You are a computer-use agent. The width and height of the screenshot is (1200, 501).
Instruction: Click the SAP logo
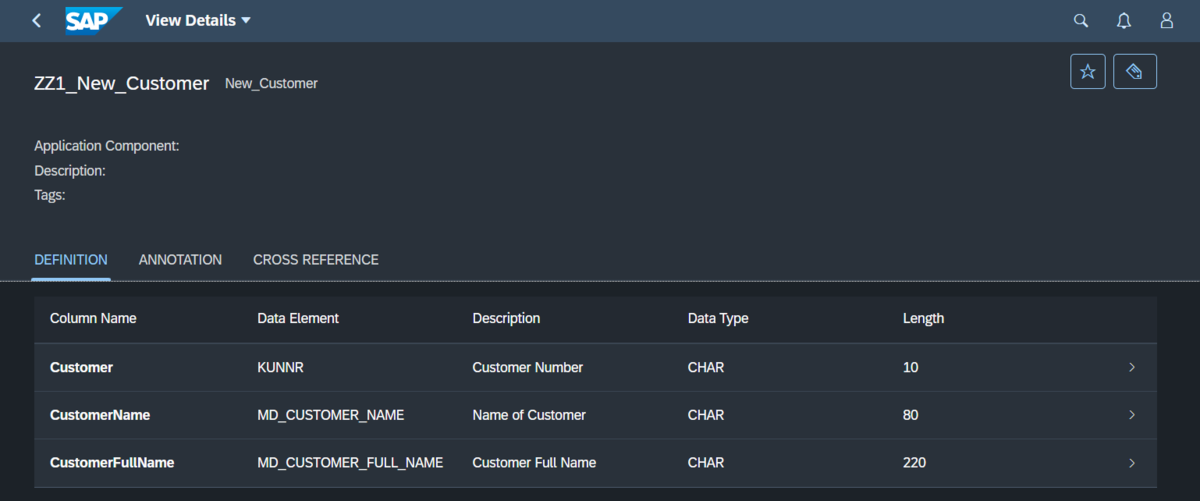point(94,20)
